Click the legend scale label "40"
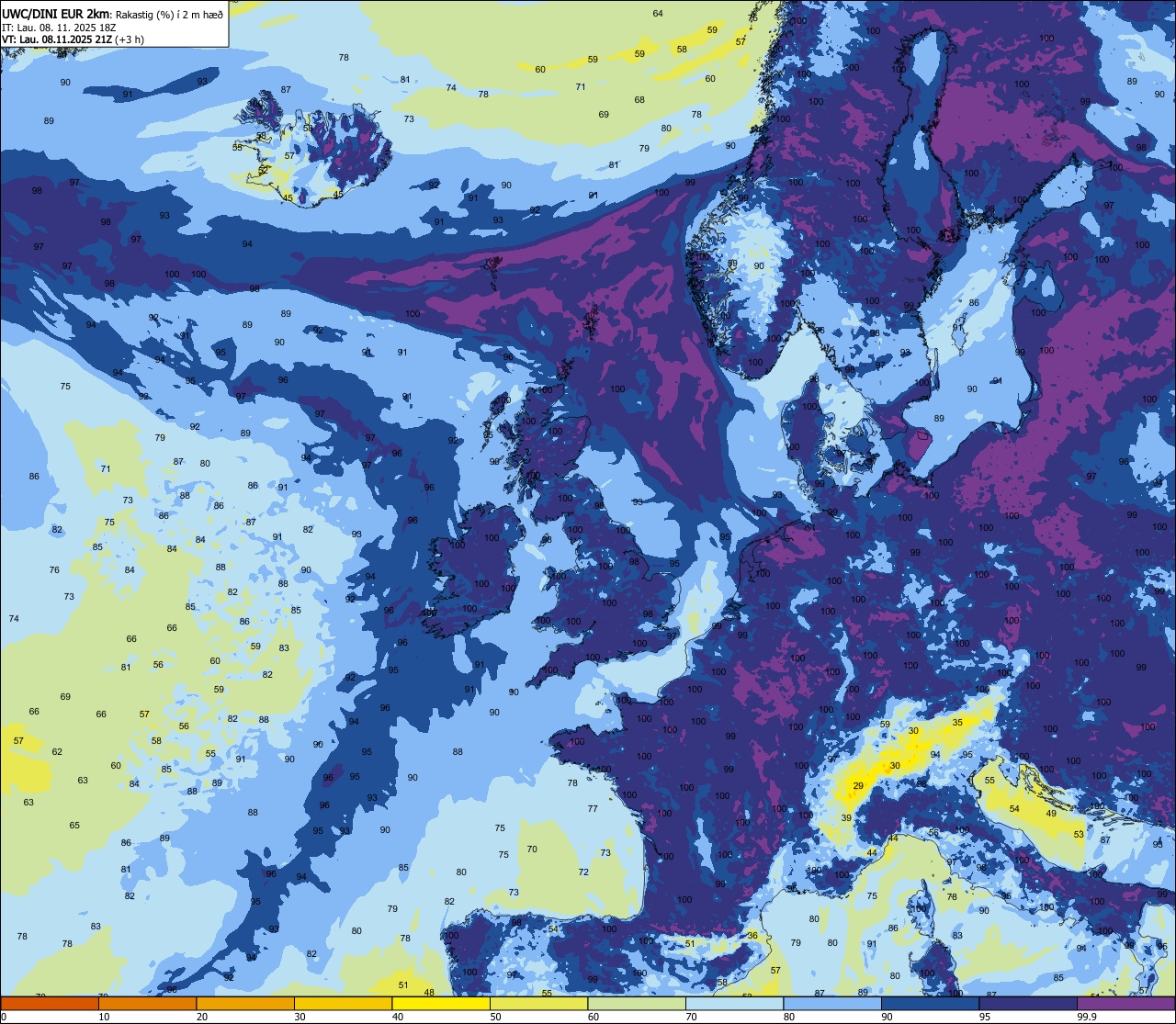Image resolution: width=1176 pixels, height=1024 pixels. coord(398,1017)
